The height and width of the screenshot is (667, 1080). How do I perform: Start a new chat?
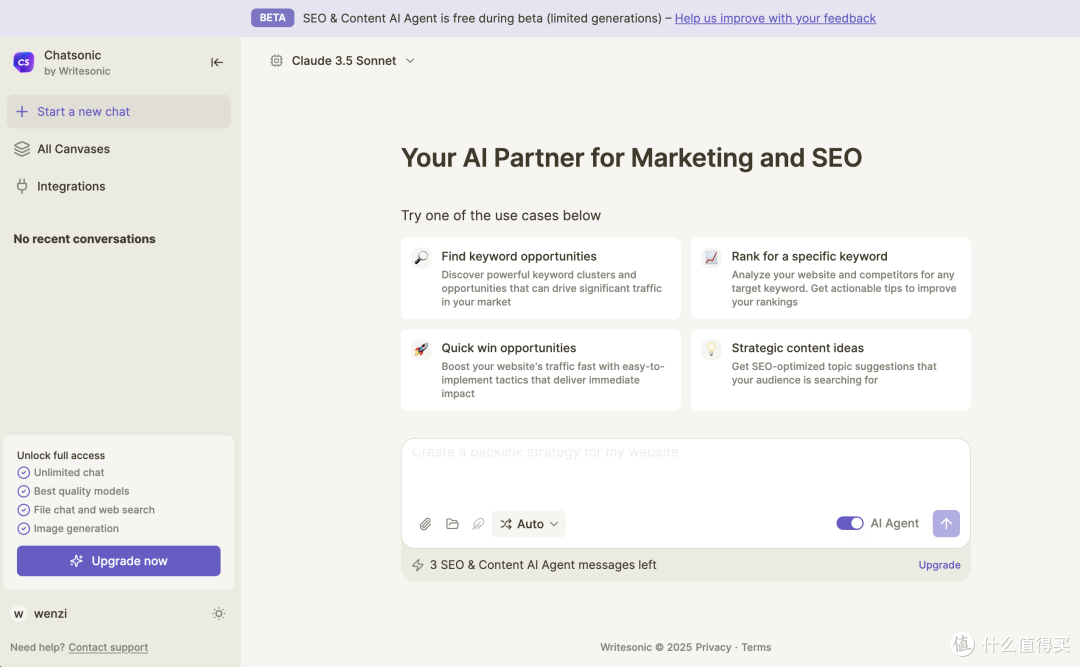click(118, 112)
